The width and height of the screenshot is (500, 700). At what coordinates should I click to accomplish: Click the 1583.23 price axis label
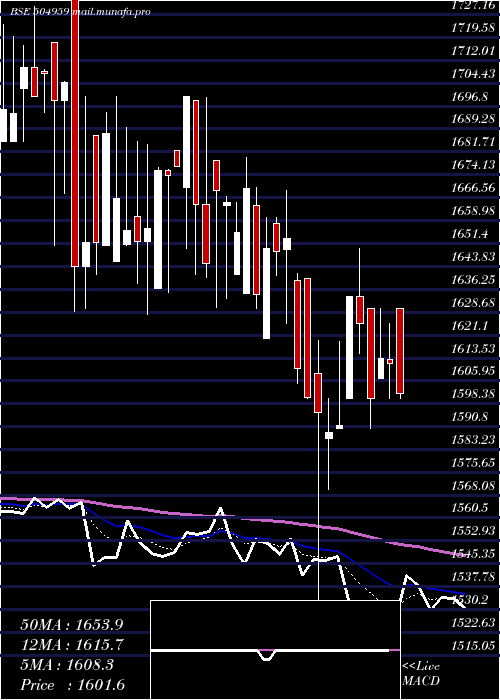[473, 439]
